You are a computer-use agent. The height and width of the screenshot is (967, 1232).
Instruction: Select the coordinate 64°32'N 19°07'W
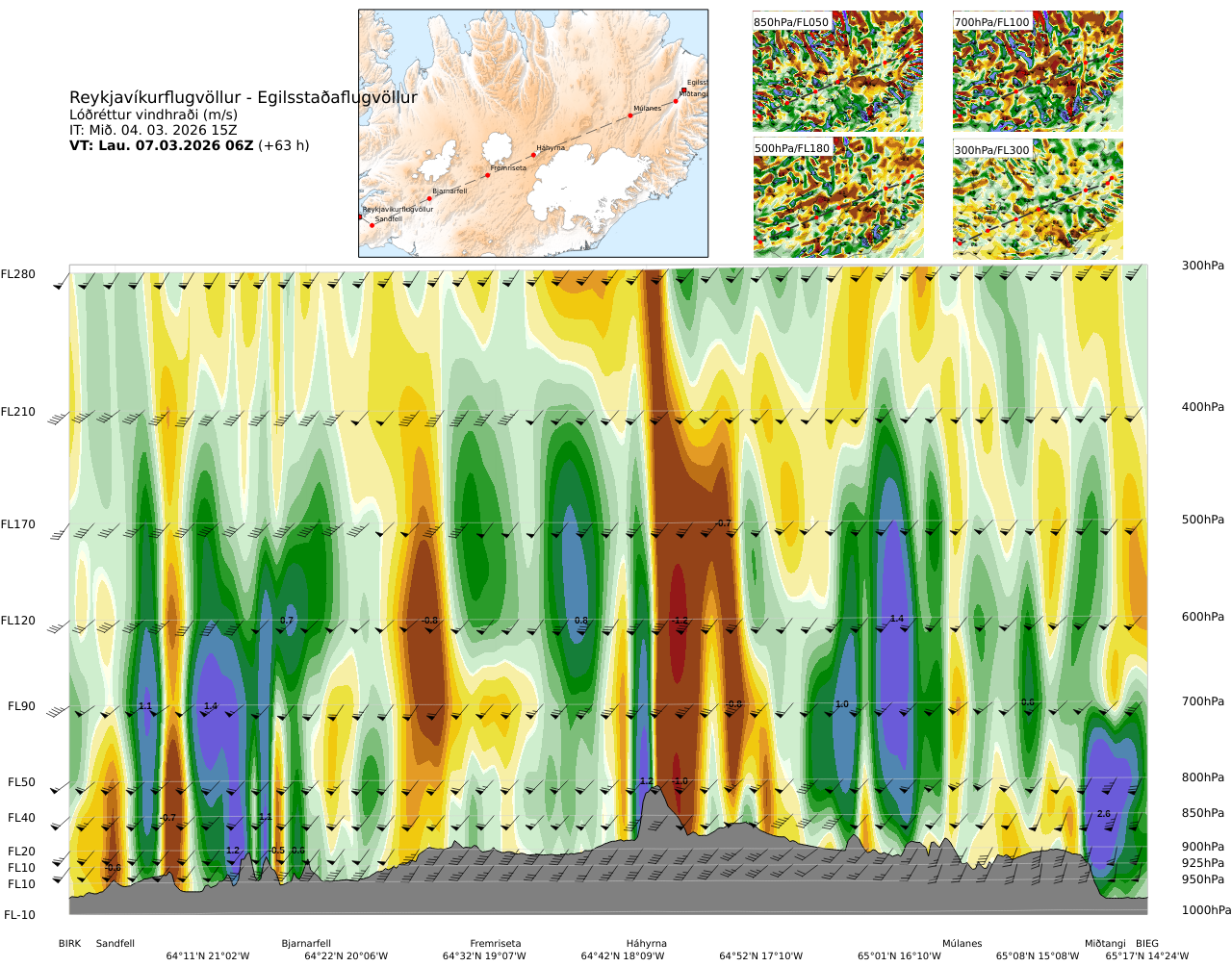point(484,956)
